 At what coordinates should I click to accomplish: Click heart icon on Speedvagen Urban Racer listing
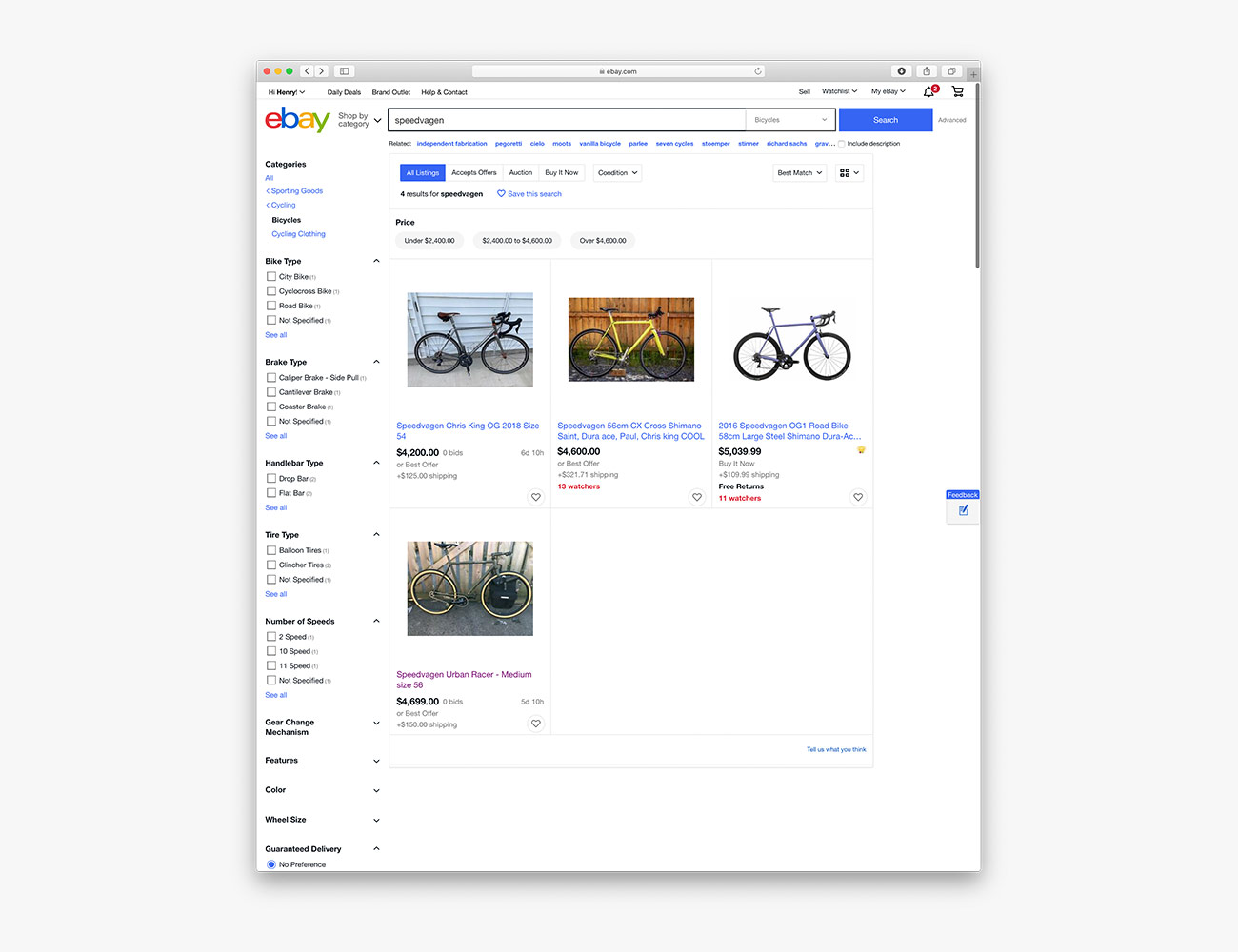[536, 724]
